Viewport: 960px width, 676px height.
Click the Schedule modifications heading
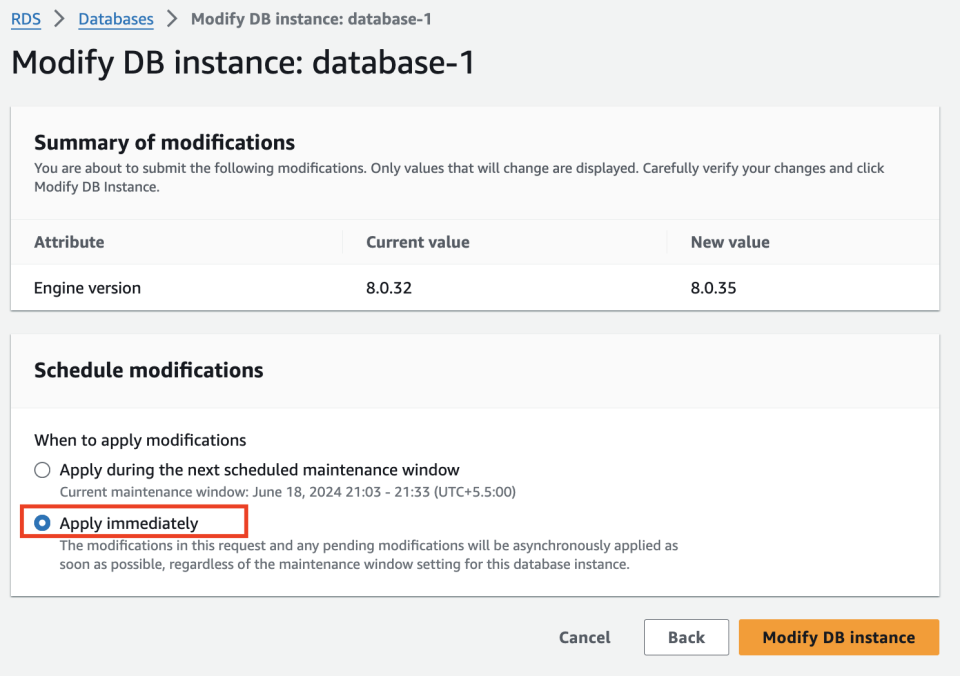148,370
